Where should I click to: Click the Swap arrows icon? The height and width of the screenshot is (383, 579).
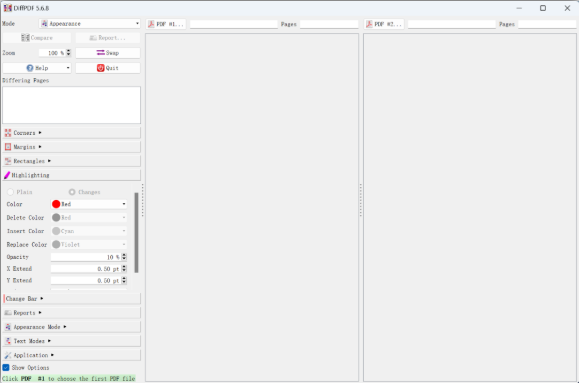100,52
